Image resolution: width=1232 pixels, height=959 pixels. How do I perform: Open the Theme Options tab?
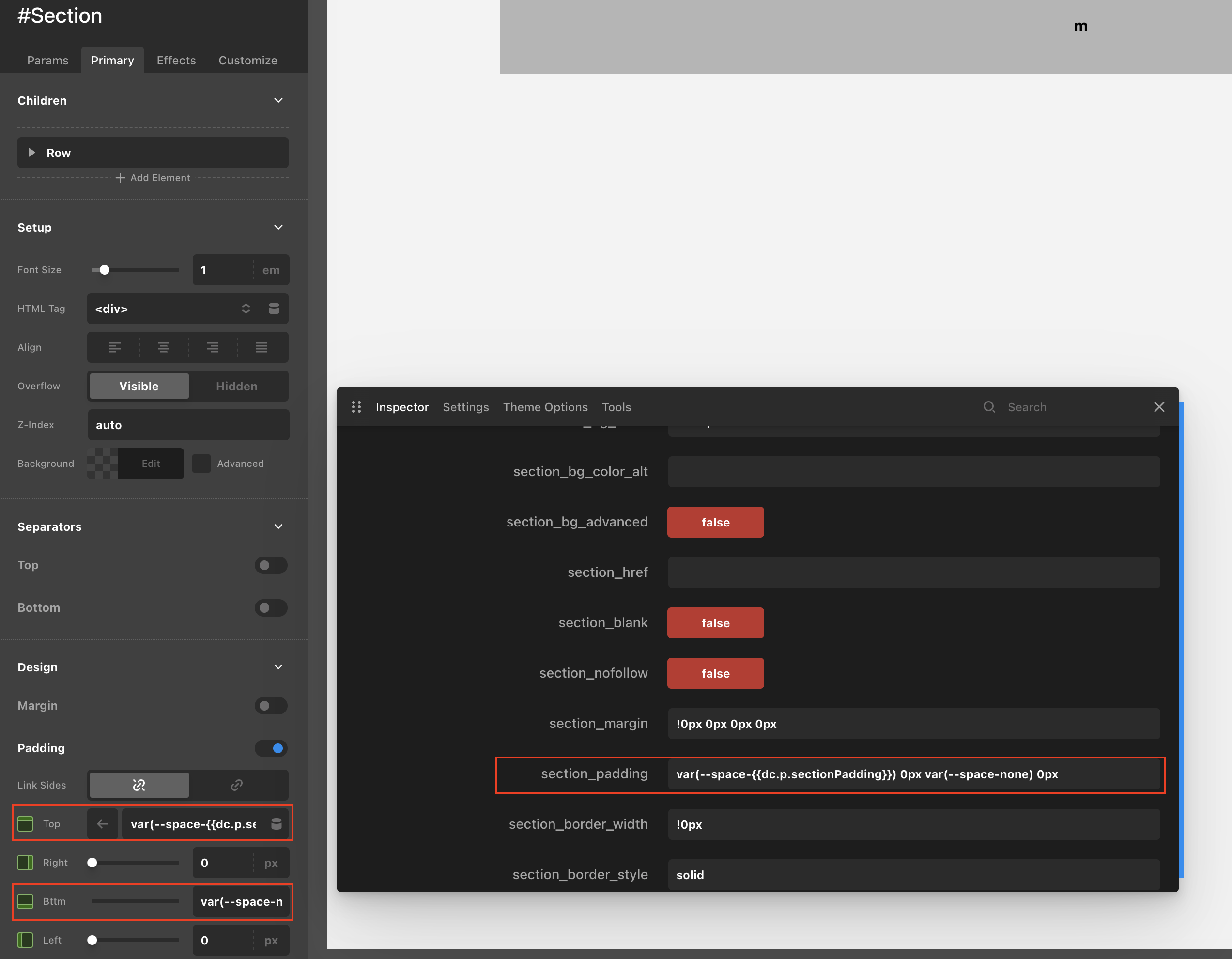pos(545,407)
